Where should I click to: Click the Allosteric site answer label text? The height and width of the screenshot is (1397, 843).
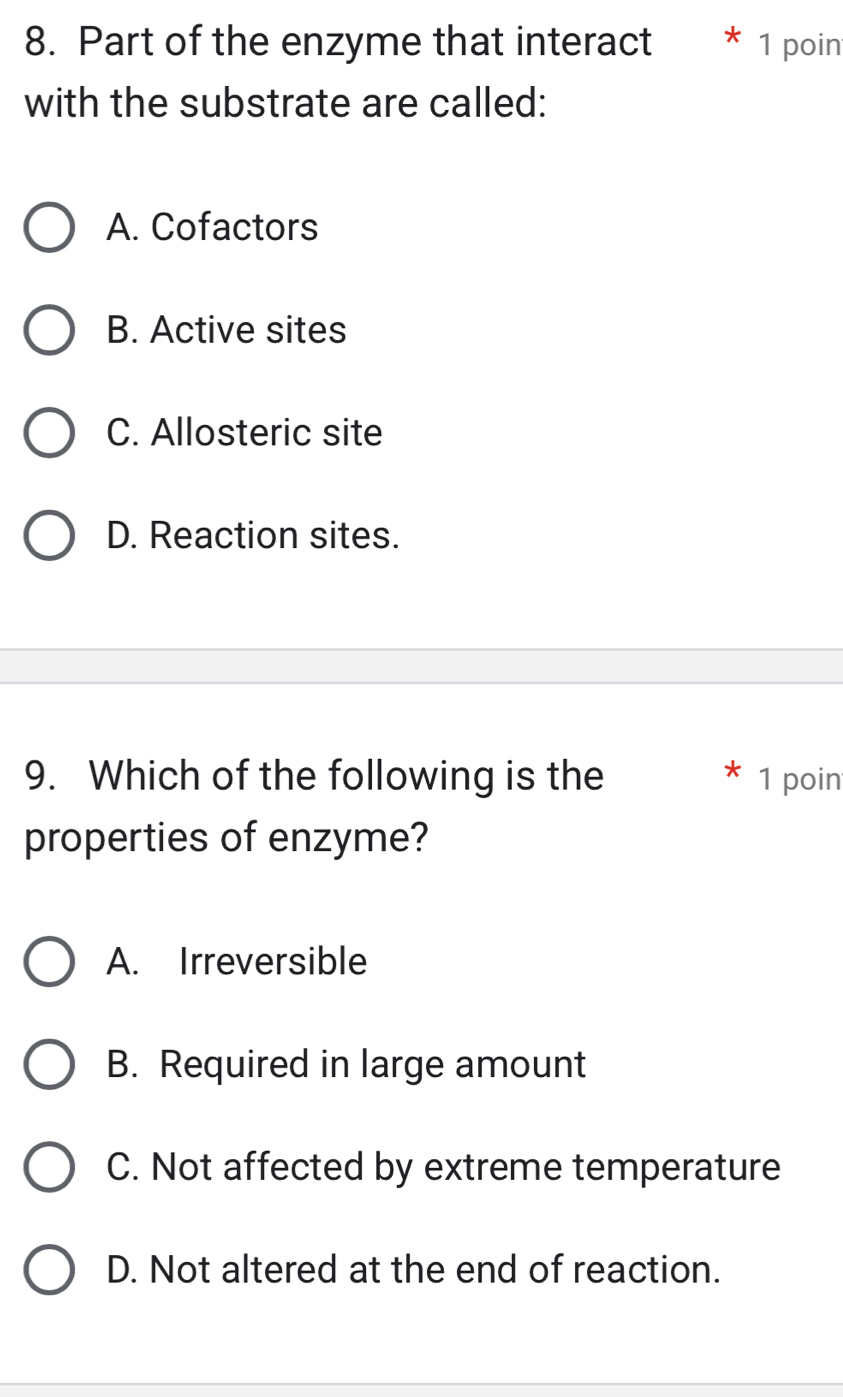pos(244,432)
